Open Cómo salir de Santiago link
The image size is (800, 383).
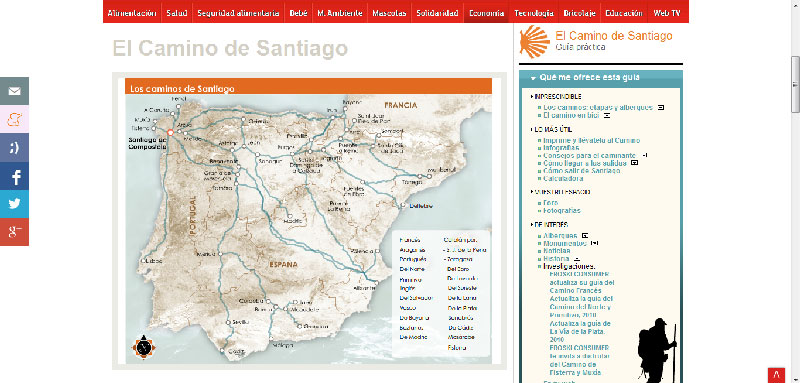pyautogui.click(x=582, y=171)
